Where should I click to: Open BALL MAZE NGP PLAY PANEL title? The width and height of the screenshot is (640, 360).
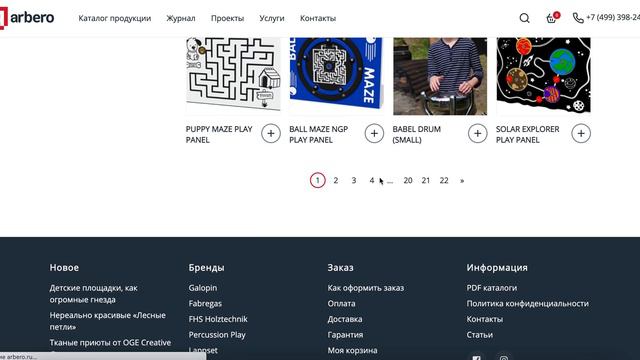click(318, 134)
